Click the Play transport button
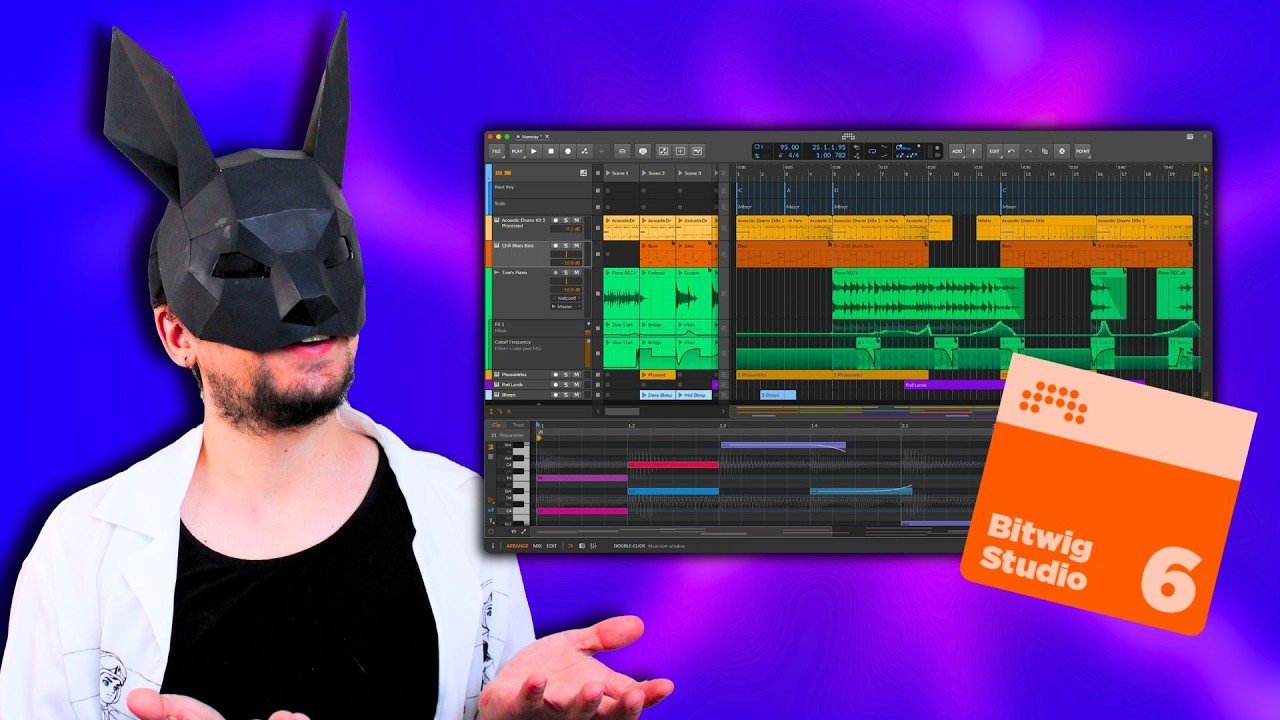Image resolution: width=1280 pixels, height=720 pixels. click(x=534, y=151)
